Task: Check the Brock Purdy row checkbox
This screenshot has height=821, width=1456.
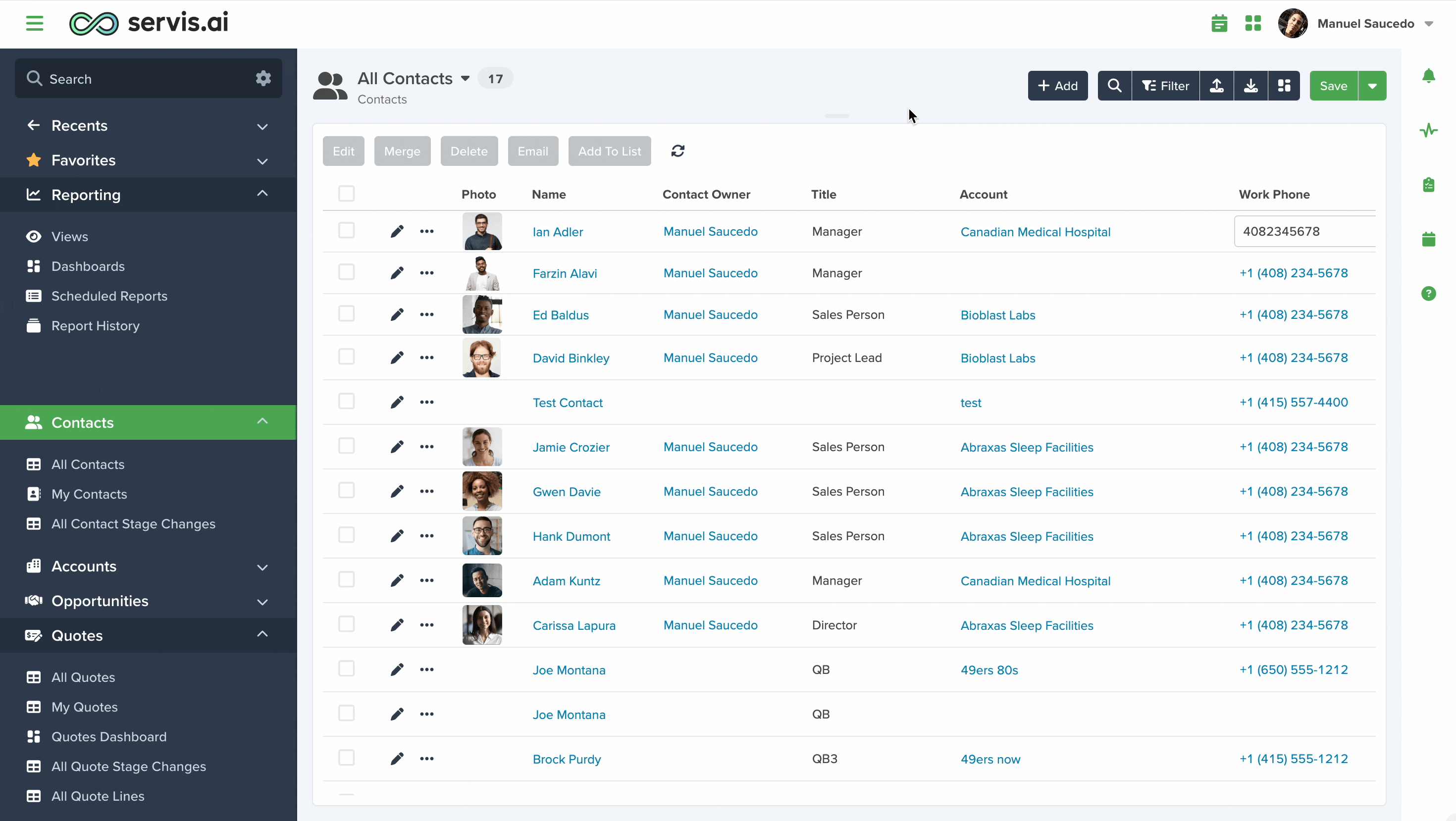Action: 347,758
